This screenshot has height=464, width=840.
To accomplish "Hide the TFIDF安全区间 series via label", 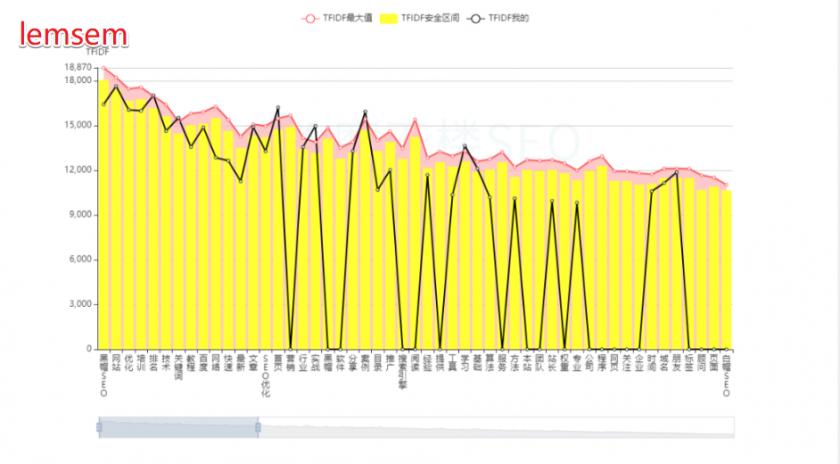I will (x=429, y=18).
